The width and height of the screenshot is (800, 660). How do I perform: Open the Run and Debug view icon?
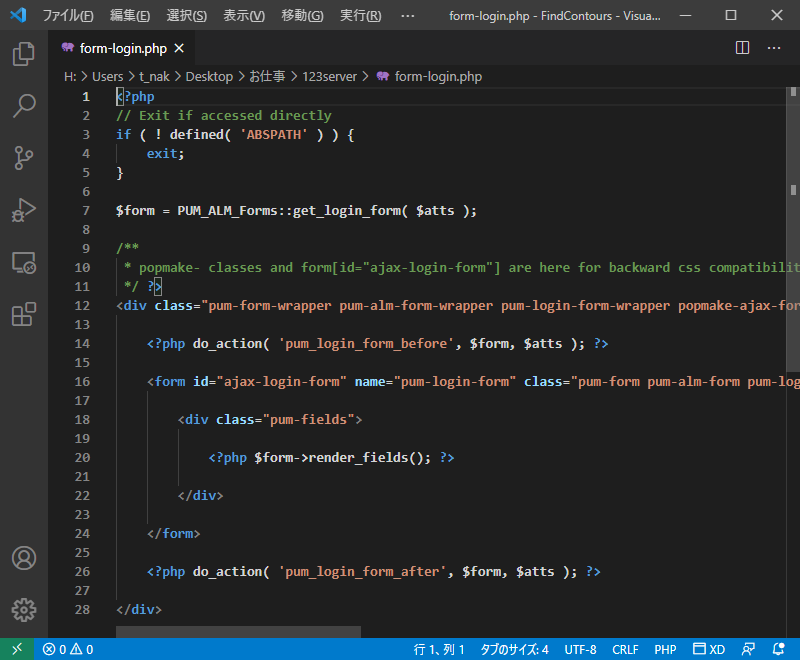click(23, 210)
